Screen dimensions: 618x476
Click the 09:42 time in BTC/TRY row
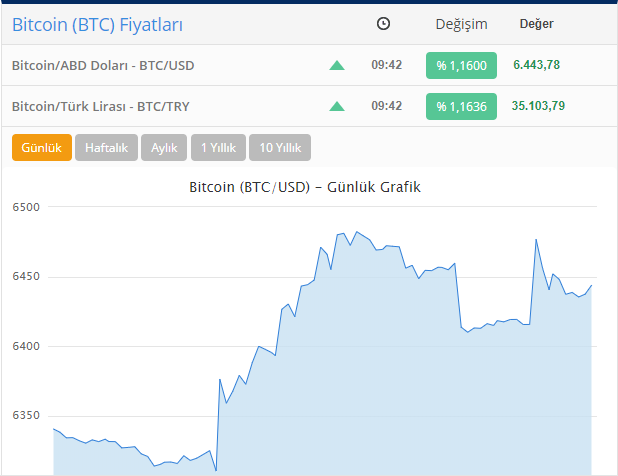click(387, 106)
